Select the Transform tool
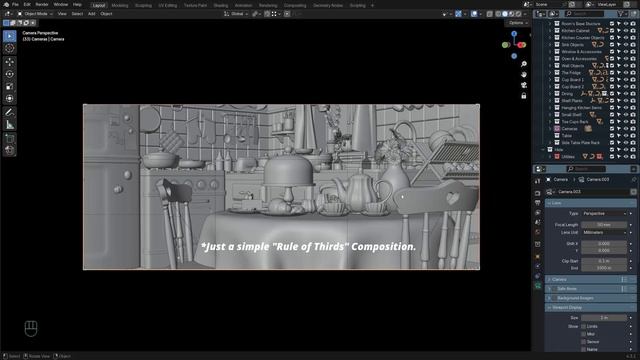Viewport: 640px width, 360px height. pos(10,98)
